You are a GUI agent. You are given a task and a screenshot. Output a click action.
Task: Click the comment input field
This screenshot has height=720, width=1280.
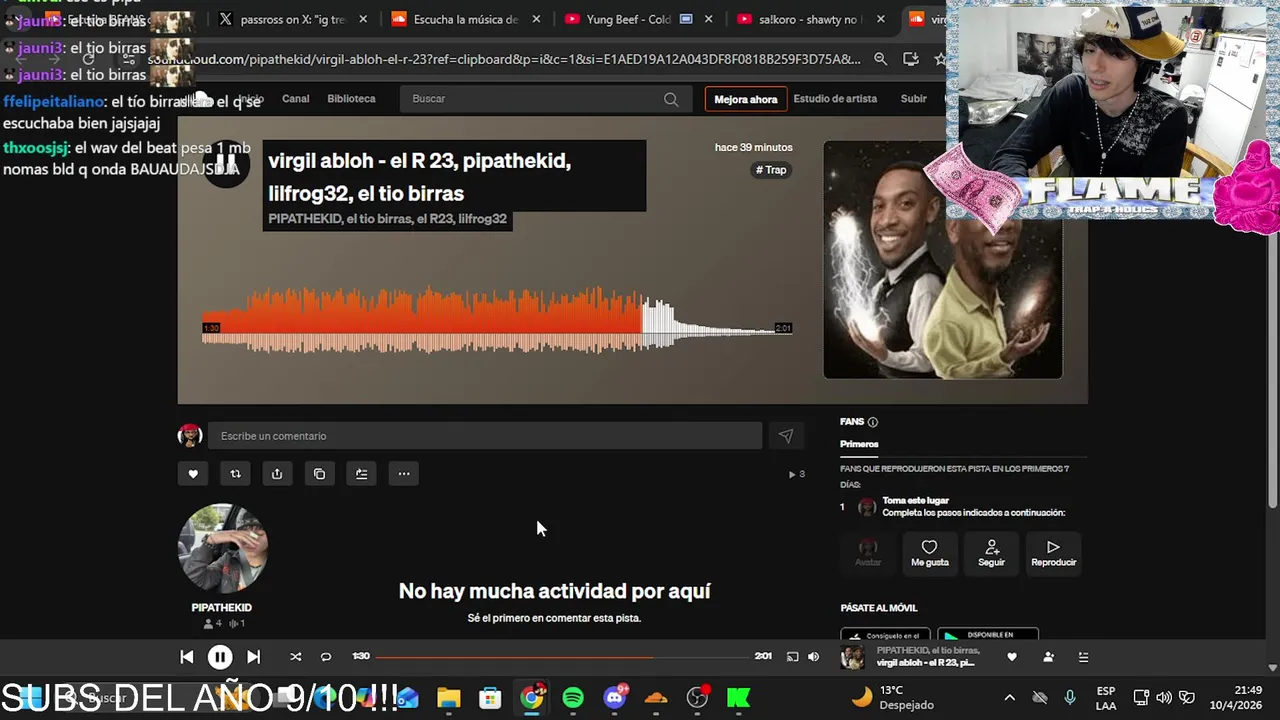click(485, 436)
